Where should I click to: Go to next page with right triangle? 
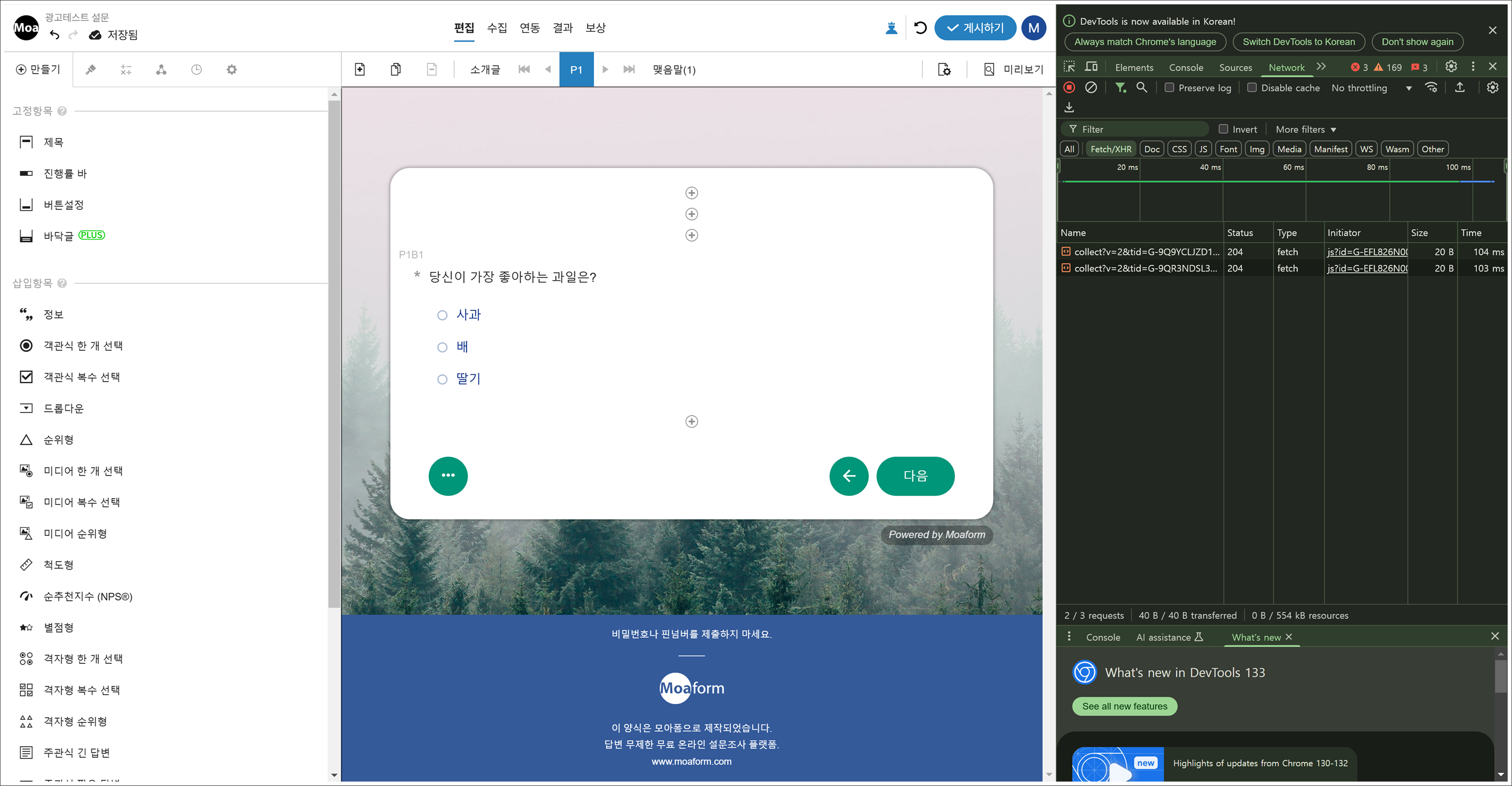pyautogui.click(x=605, y=69)
